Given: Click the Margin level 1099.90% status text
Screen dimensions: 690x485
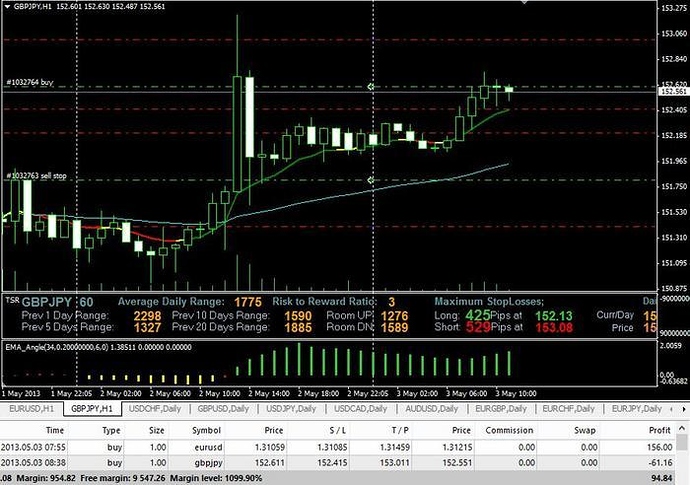Looking at the screenshot, I should coord(216,478).
